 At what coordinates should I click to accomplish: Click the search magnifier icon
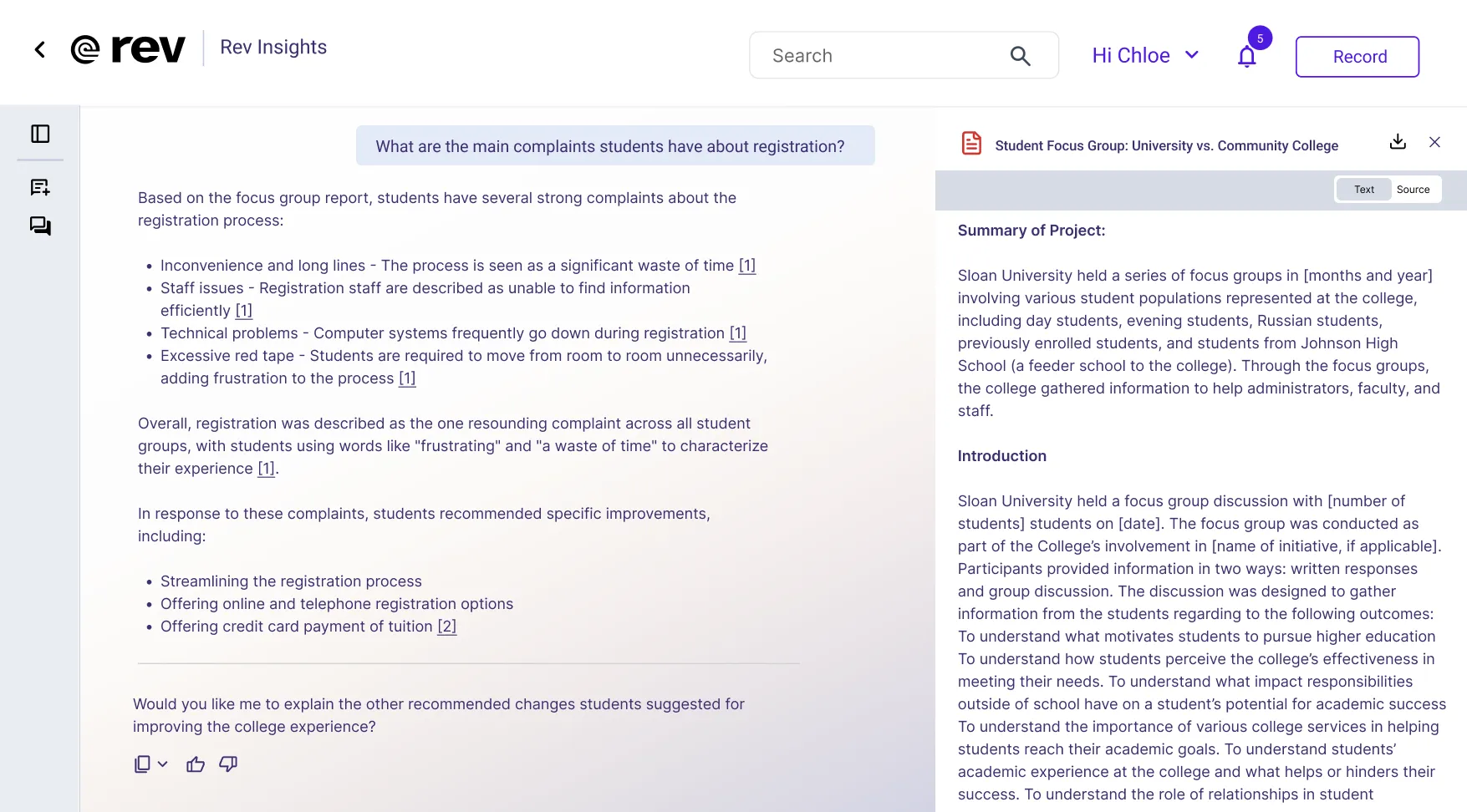tap(1020, 56)
